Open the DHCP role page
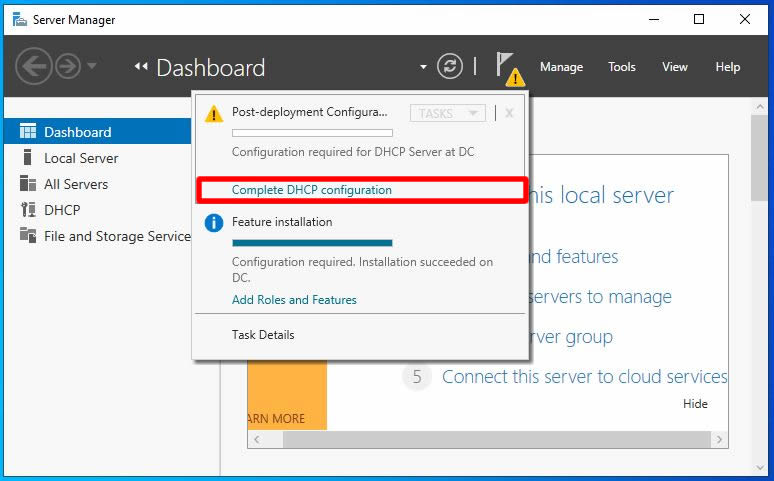 (x=62, y=210)
